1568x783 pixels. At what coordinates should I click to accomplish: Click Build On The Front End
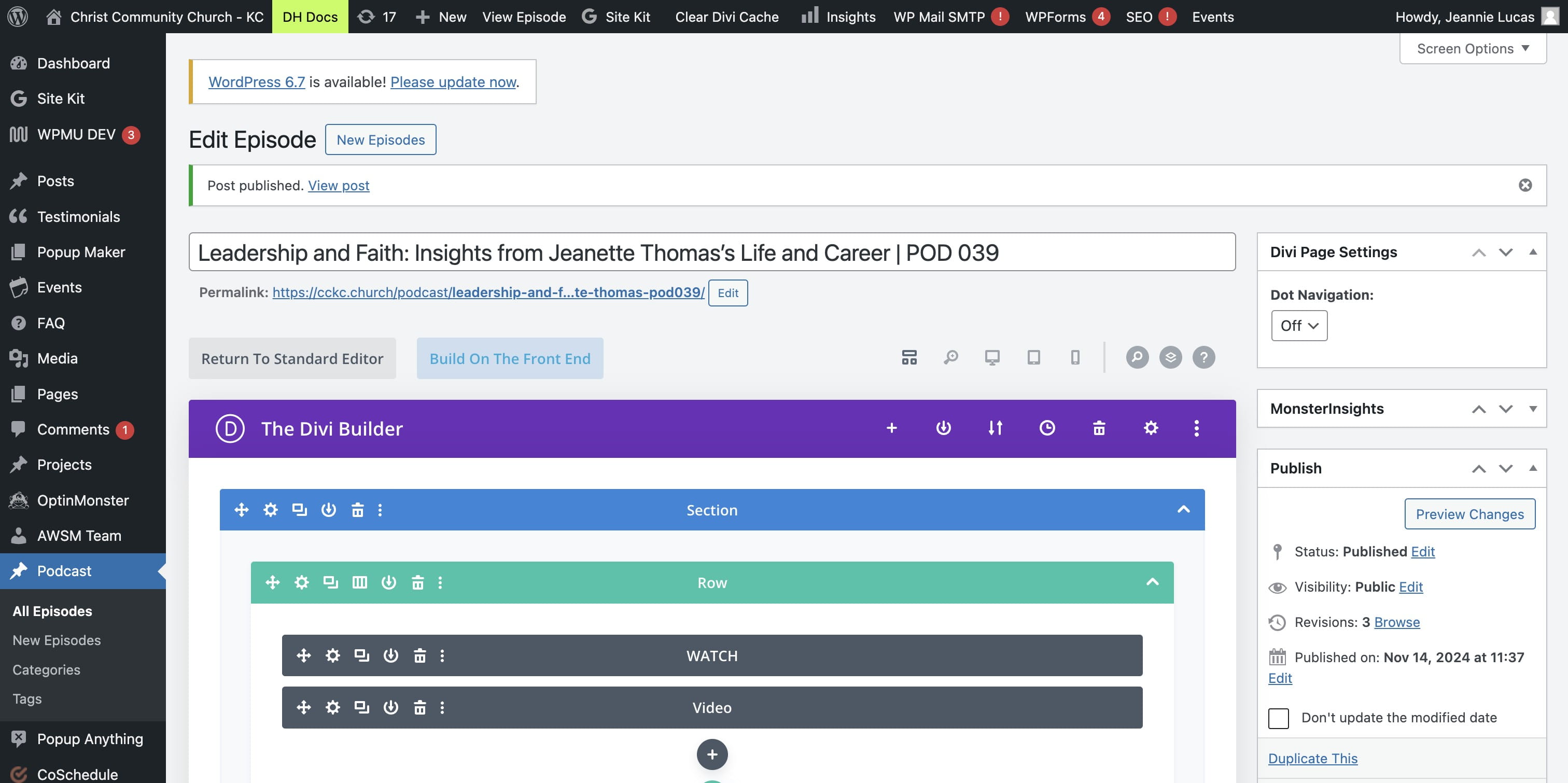point(510,359)
